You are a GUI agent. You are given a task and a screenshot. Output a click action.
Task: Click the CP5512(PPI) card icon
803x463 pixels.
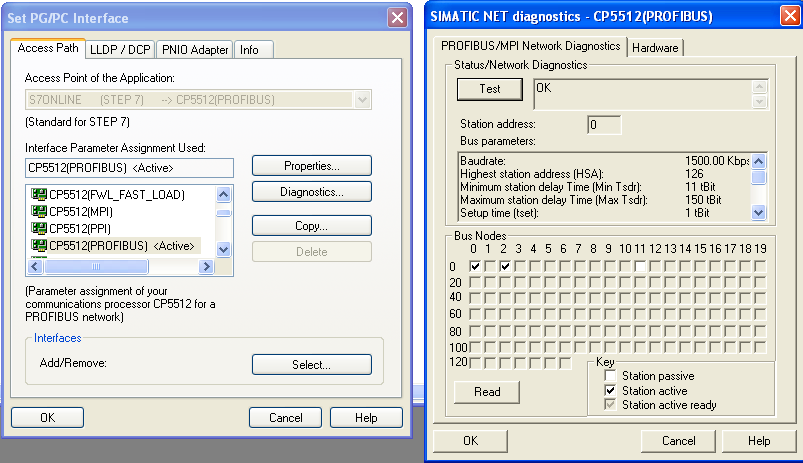(38, 228)
